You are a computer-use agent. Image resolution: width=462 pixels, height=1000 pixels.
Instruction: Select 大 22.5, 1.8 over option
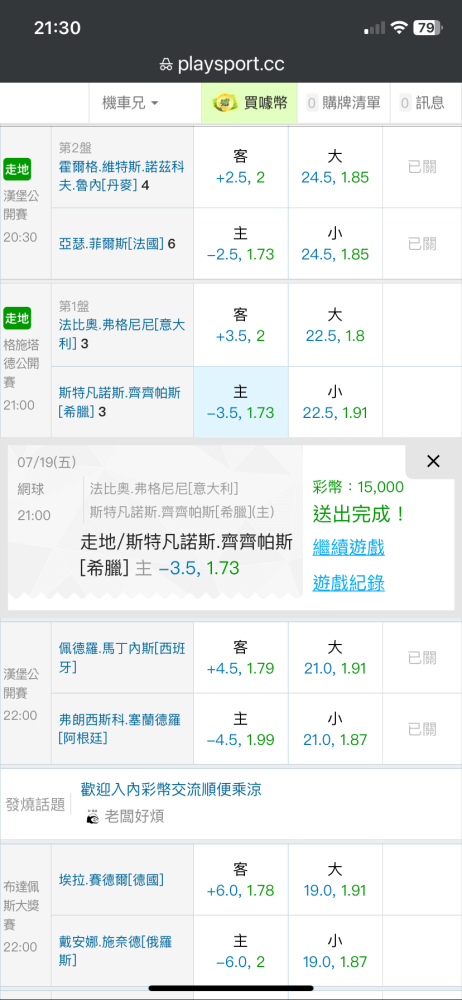[335, 325]
